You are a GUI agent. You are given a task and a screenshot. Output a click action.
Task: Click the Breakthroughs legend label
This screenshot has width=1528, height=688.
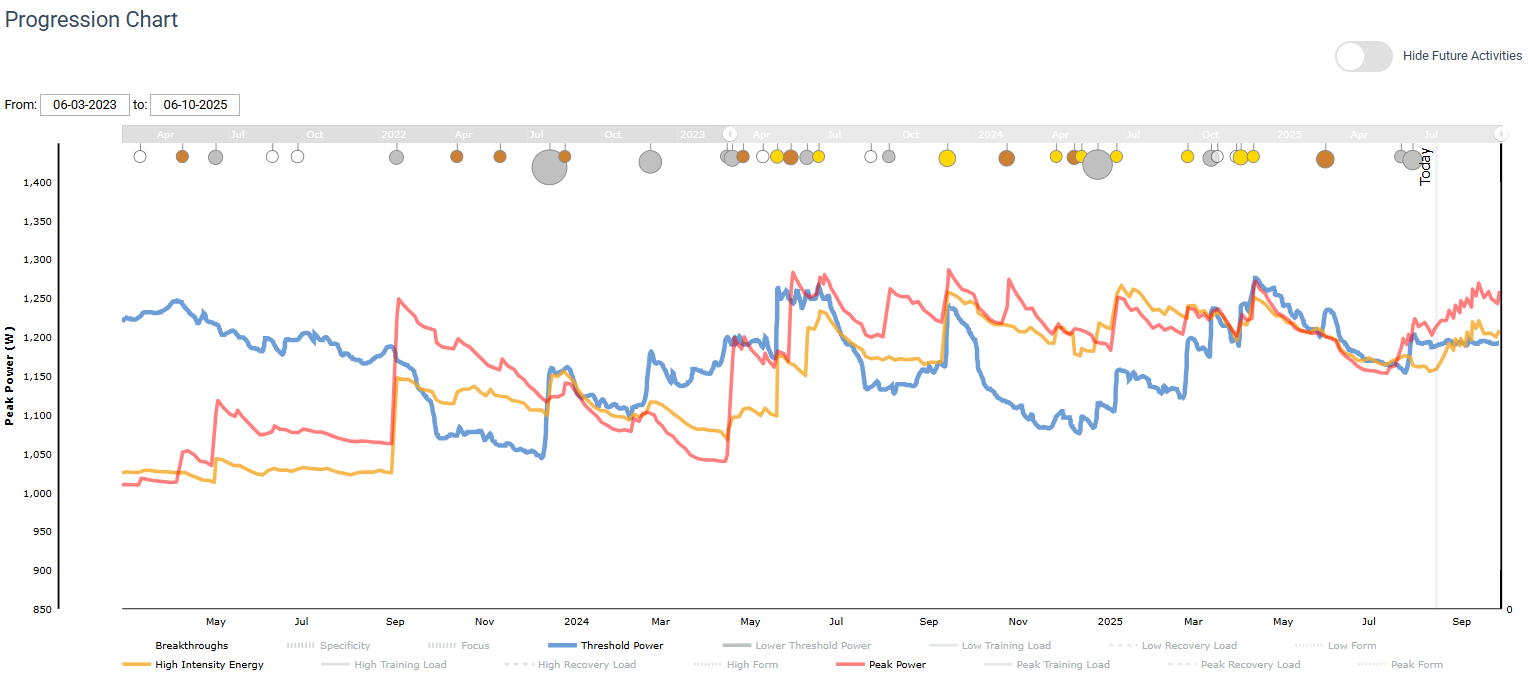coord(191,646)
